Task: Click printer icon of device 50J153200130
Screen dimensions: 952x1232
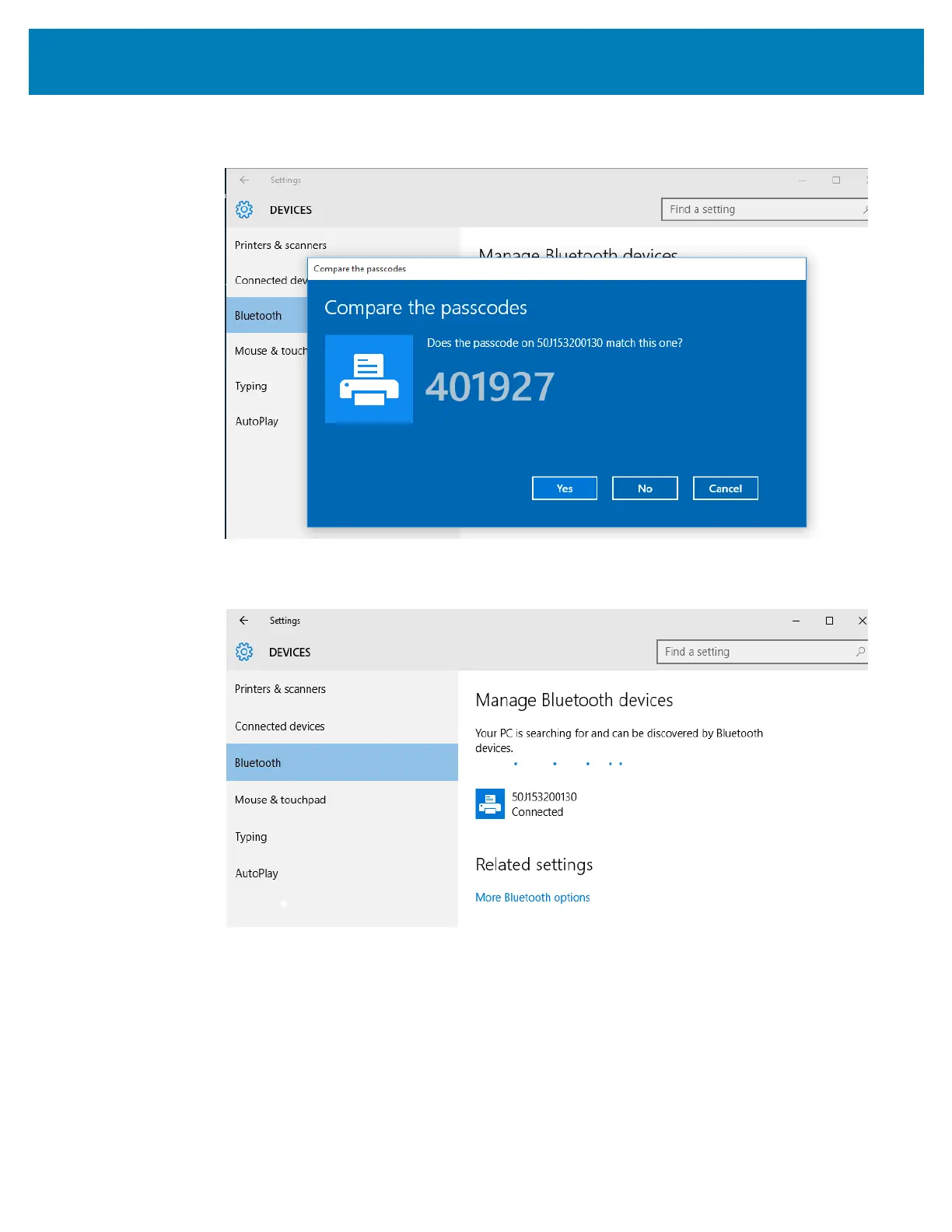Action: tap(490, 804)
